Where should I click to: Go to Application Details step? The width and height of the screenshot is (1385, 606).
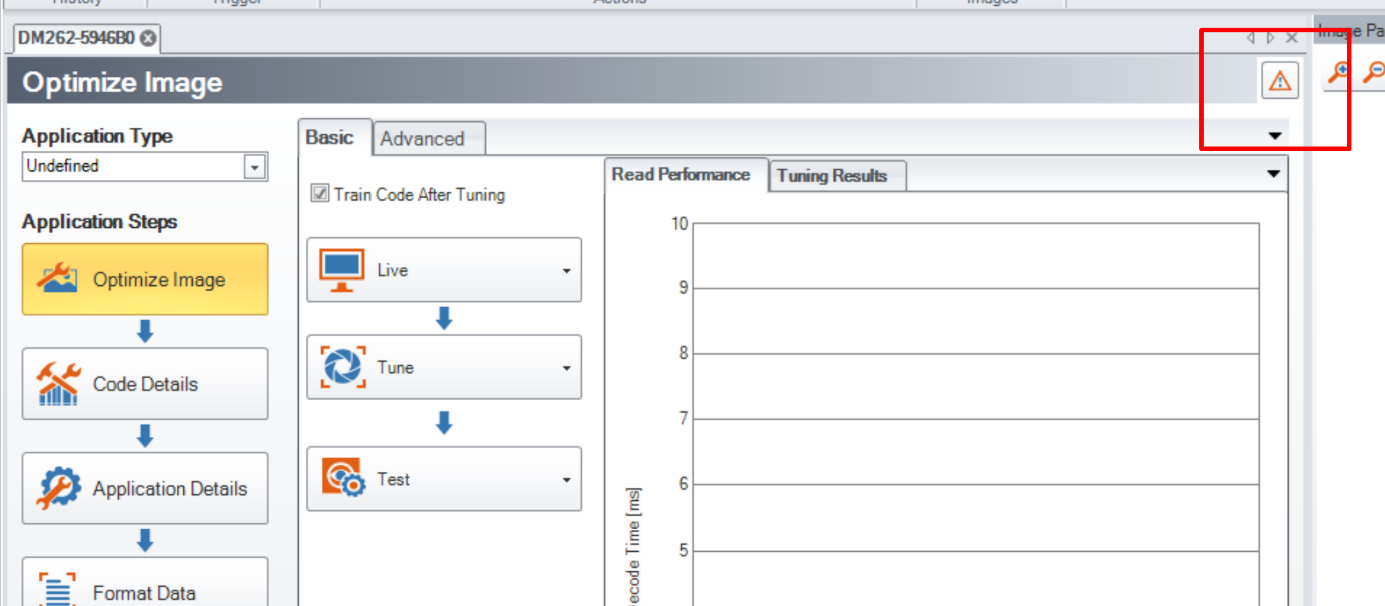145,488
